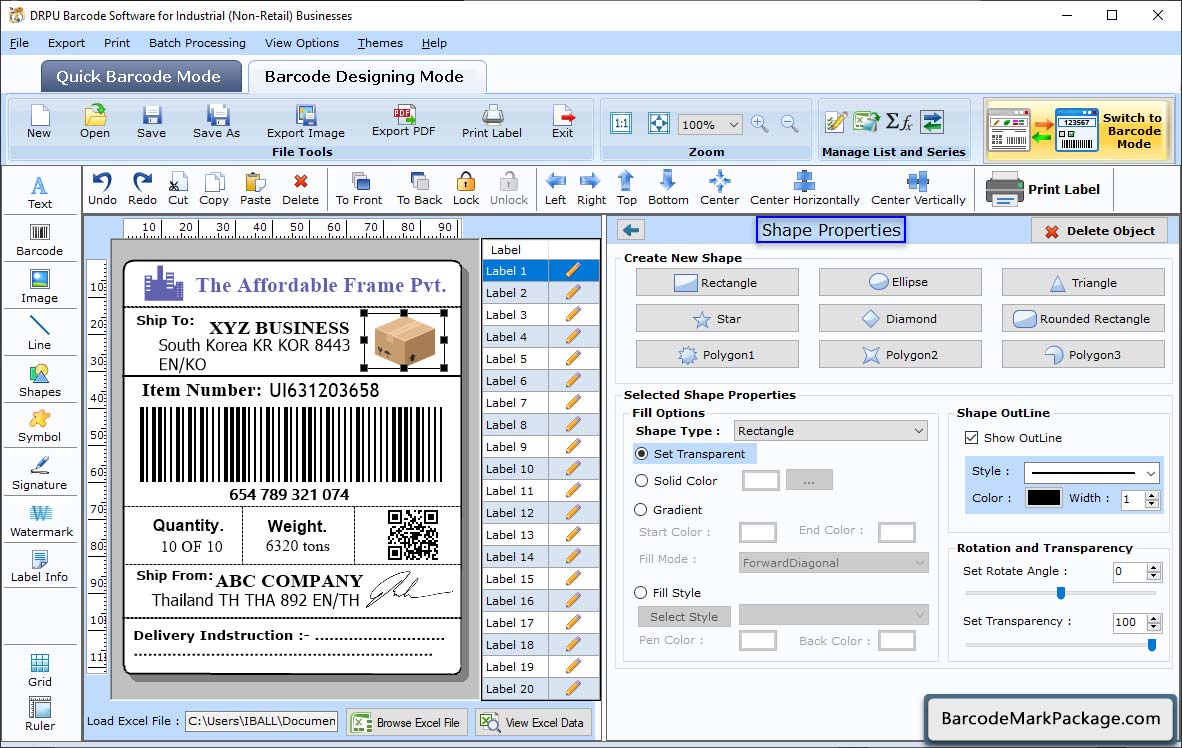Open the outline Style dropdown
This screenshot has height=748, width=1182.
(x=1092, y=473)
